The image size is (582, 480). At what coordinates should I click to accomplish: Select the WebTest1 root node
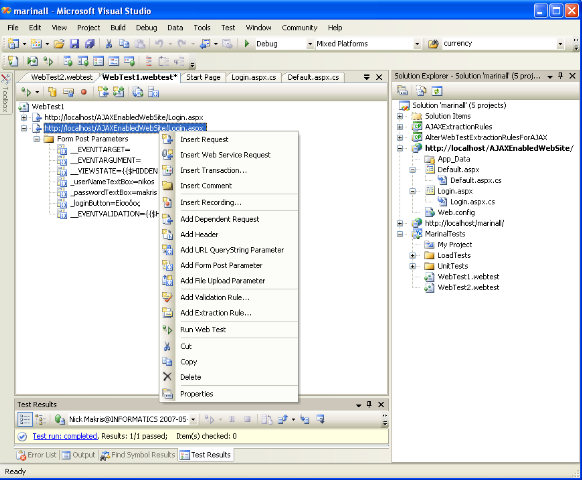[x=48, y=107]
